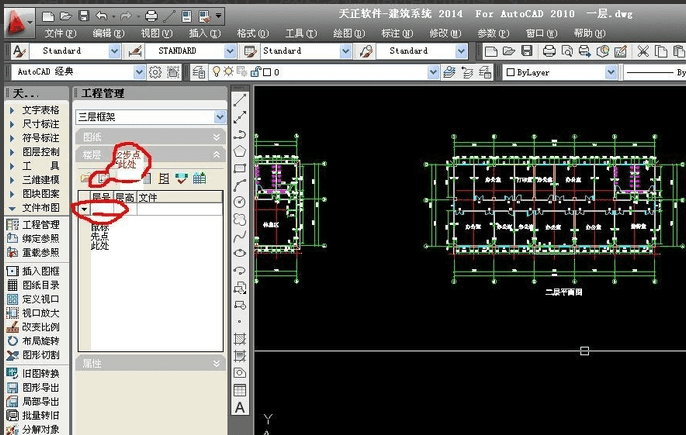Screen dimensions: 686x435
Task: Click the Layer Previous icon
Action: click(x=467, y=72)
